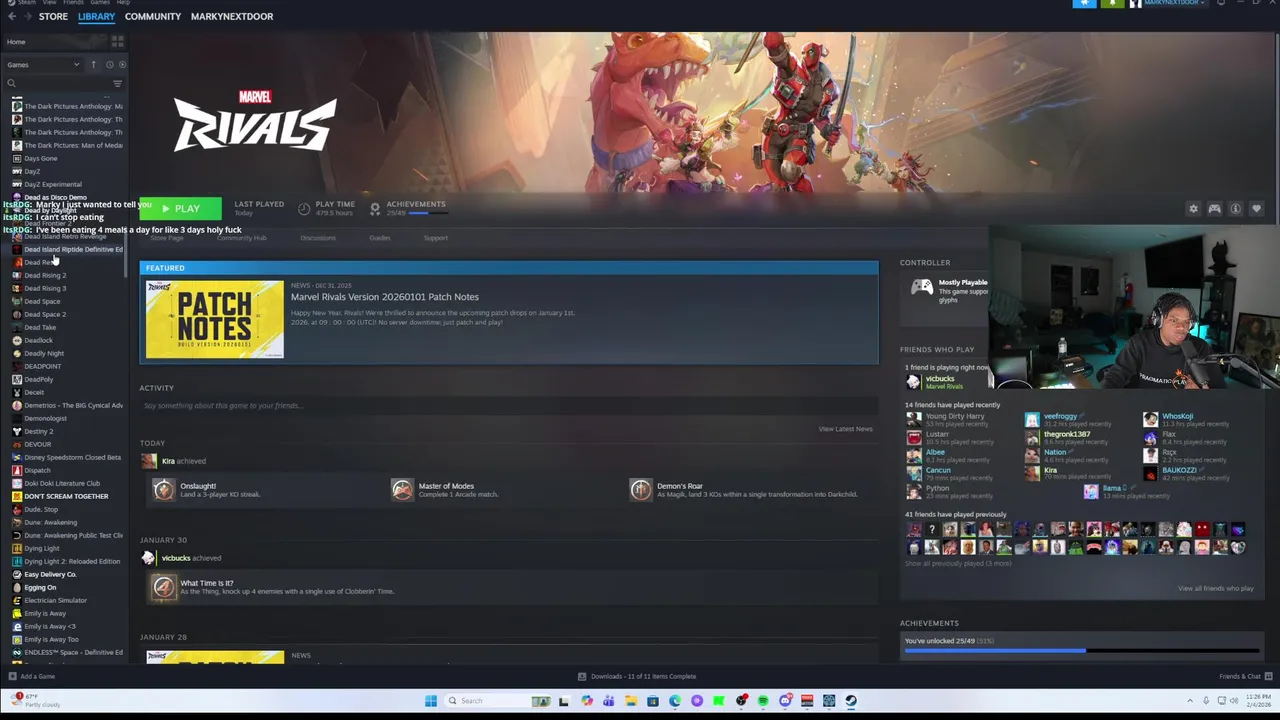Open Steam from the taskbar
1280x720 pixels.
pyautogui.click(x=851, y=701)
